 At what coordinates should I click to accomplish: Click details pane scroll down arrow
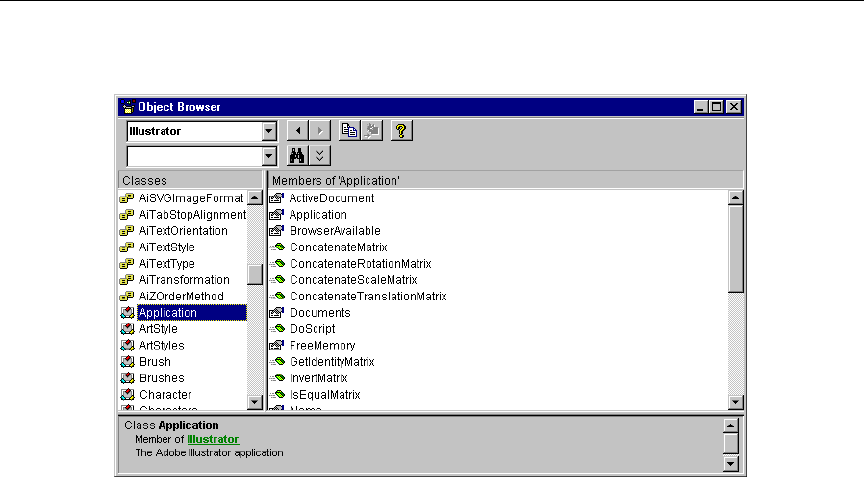(x=731, y=463)
